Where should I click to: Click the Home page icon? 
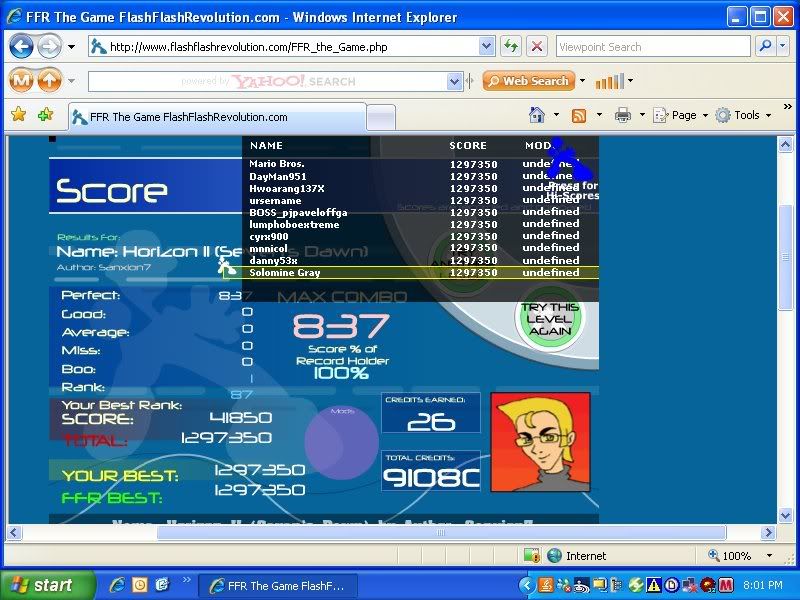tap(537, 115)
